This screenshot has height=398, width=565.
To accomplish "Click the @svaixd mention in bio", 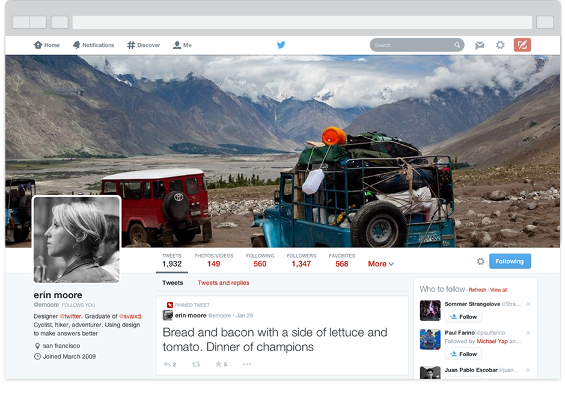I will [130, 316].
